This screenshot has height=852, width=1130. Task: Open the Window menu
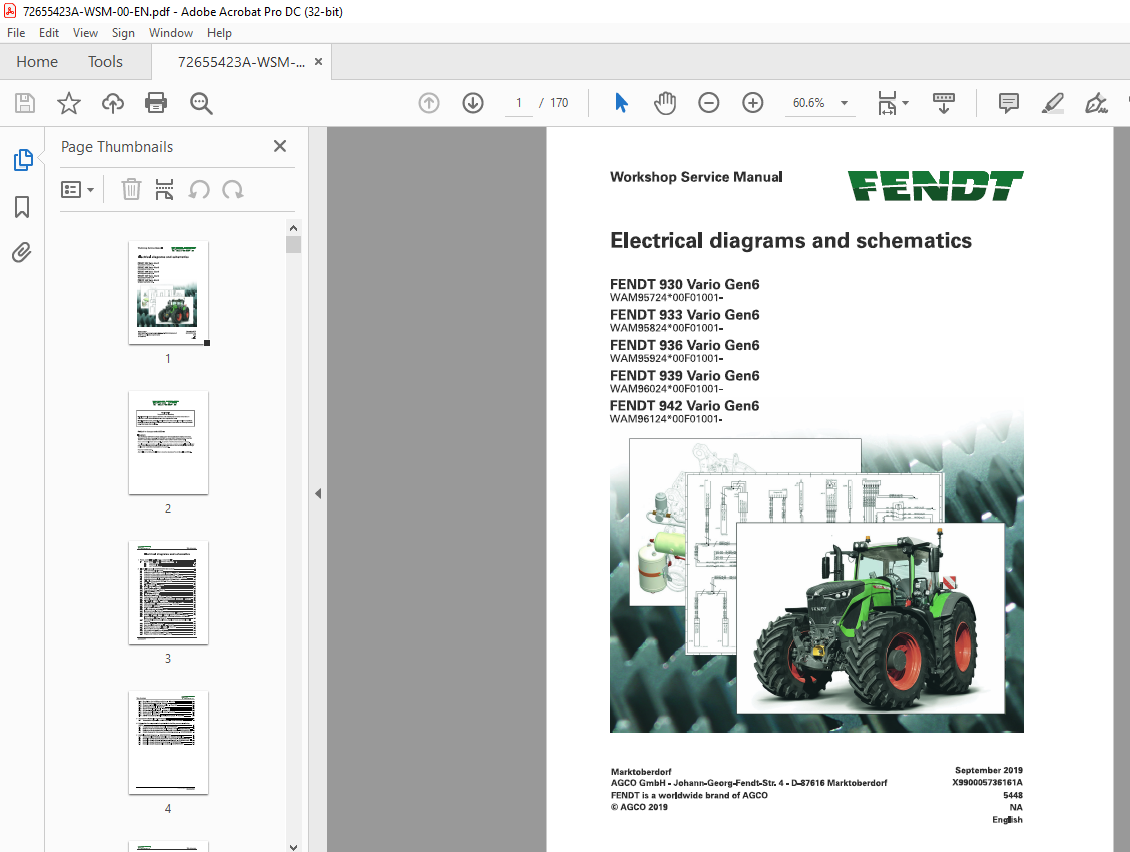171,33
